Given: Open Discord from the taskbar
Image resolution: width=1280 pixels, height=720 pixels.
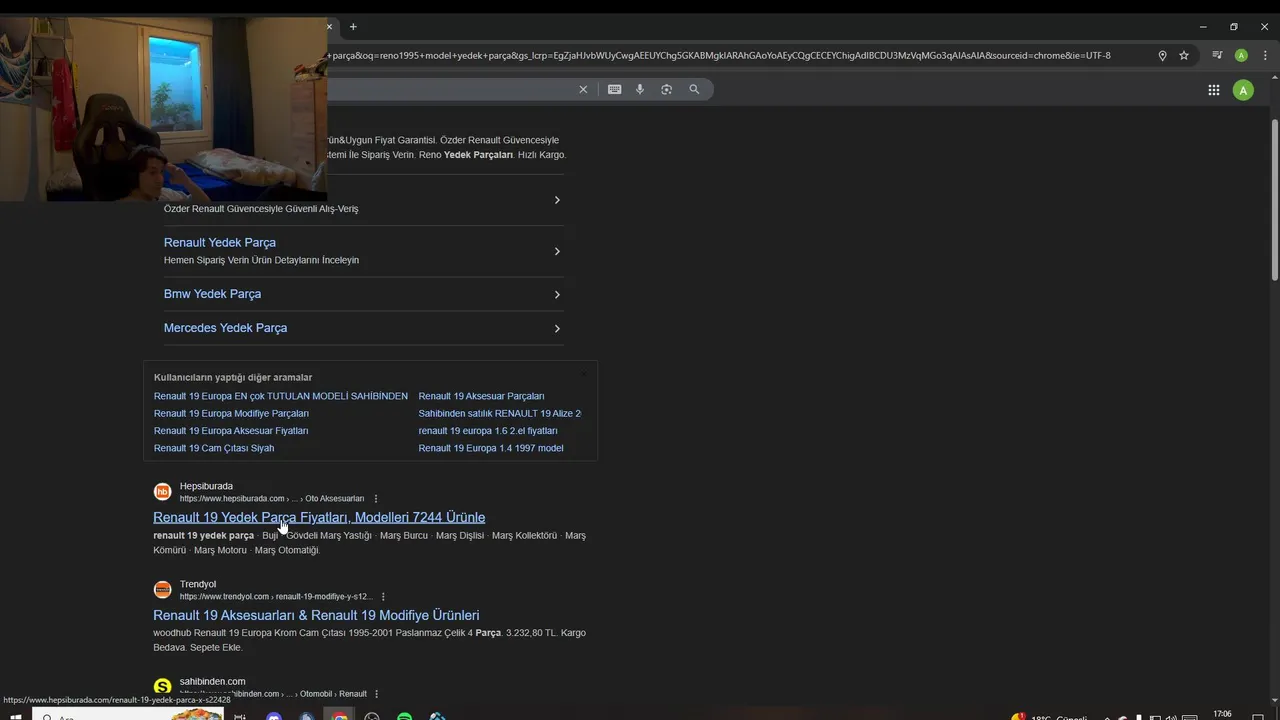Looking at the screenshot, I should click(x=274, y=716).
